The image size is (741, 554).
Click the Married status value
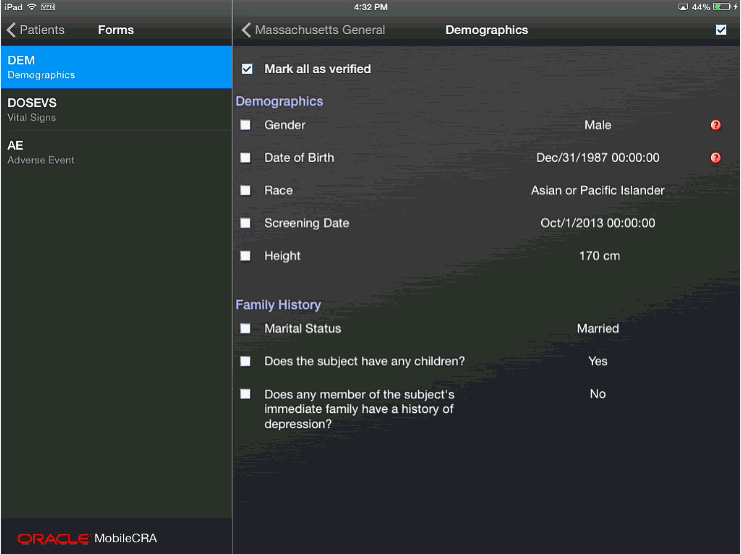(x=597, y=328)
